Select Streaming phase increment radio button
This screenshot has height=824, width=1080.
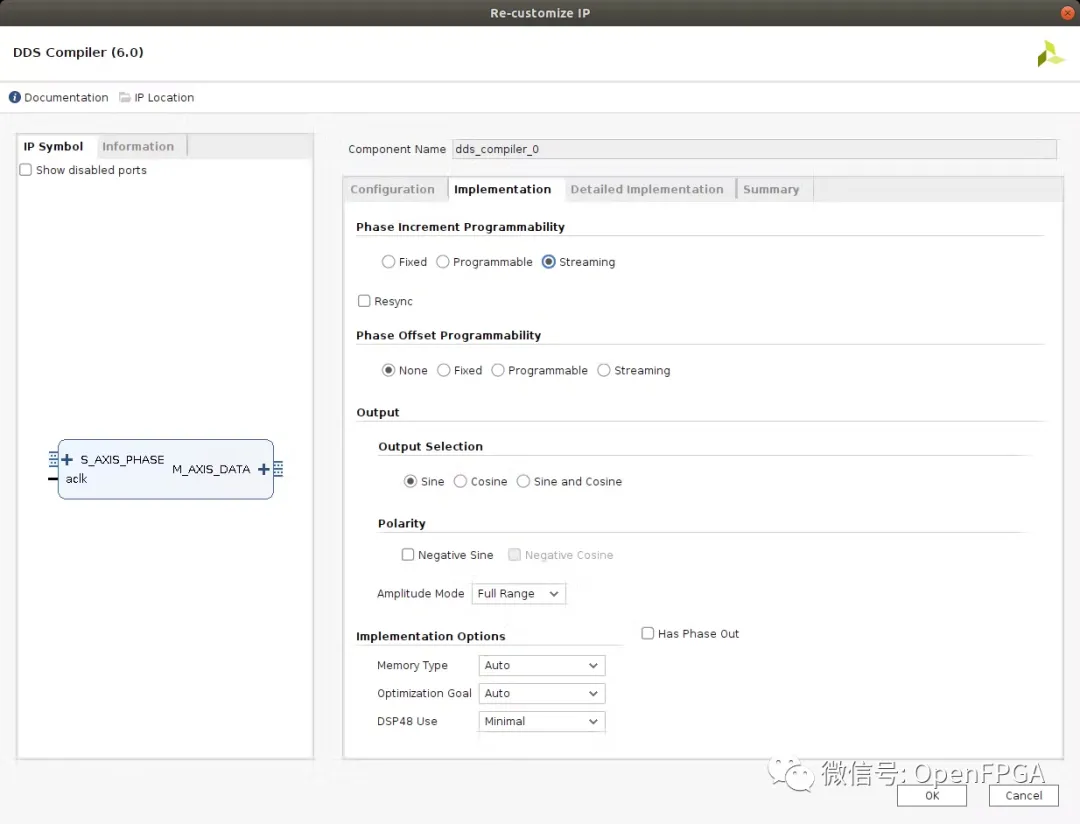pyautogui.click(x=548, y=262)
